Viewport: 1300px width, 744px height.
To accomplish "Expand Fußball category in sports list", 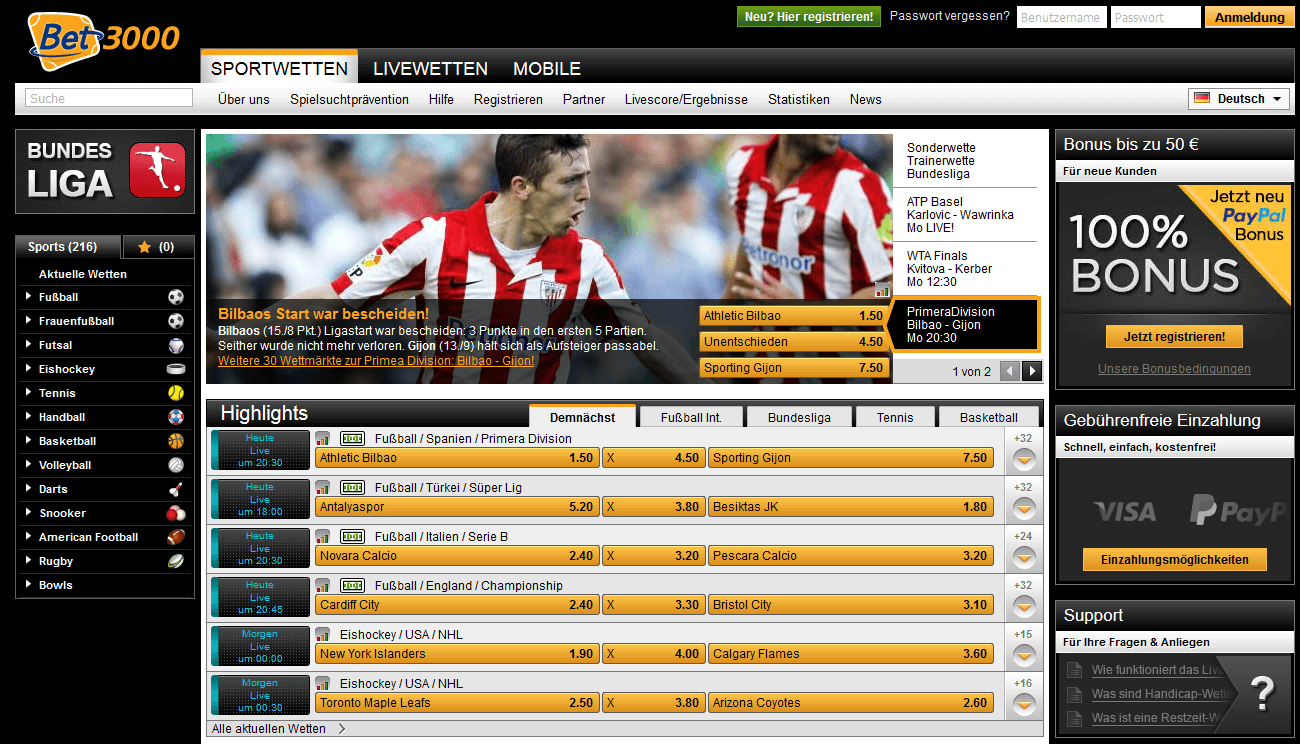I will (x=27, y=297).
